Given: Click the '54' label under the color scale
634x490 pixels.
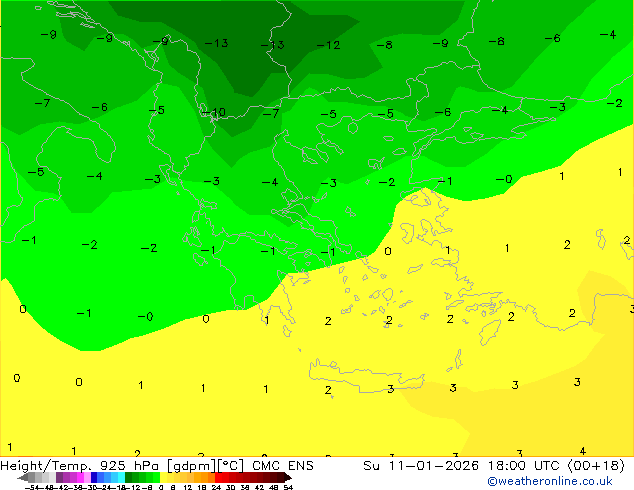Looking at the screenshot, I should click(x=287, y=487).
